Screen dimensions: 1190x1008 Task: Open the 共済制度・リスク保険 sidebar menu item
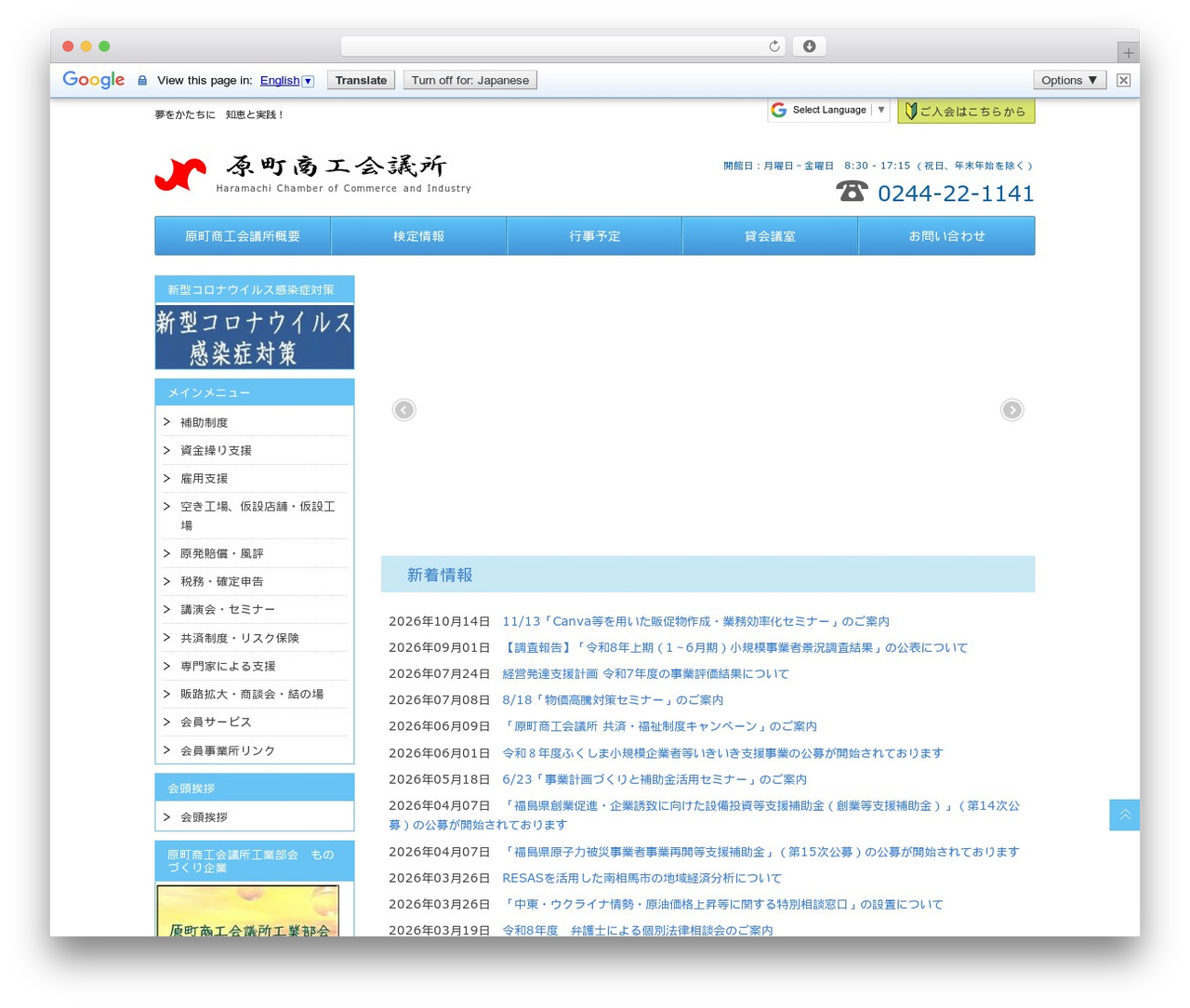(240, 638)
